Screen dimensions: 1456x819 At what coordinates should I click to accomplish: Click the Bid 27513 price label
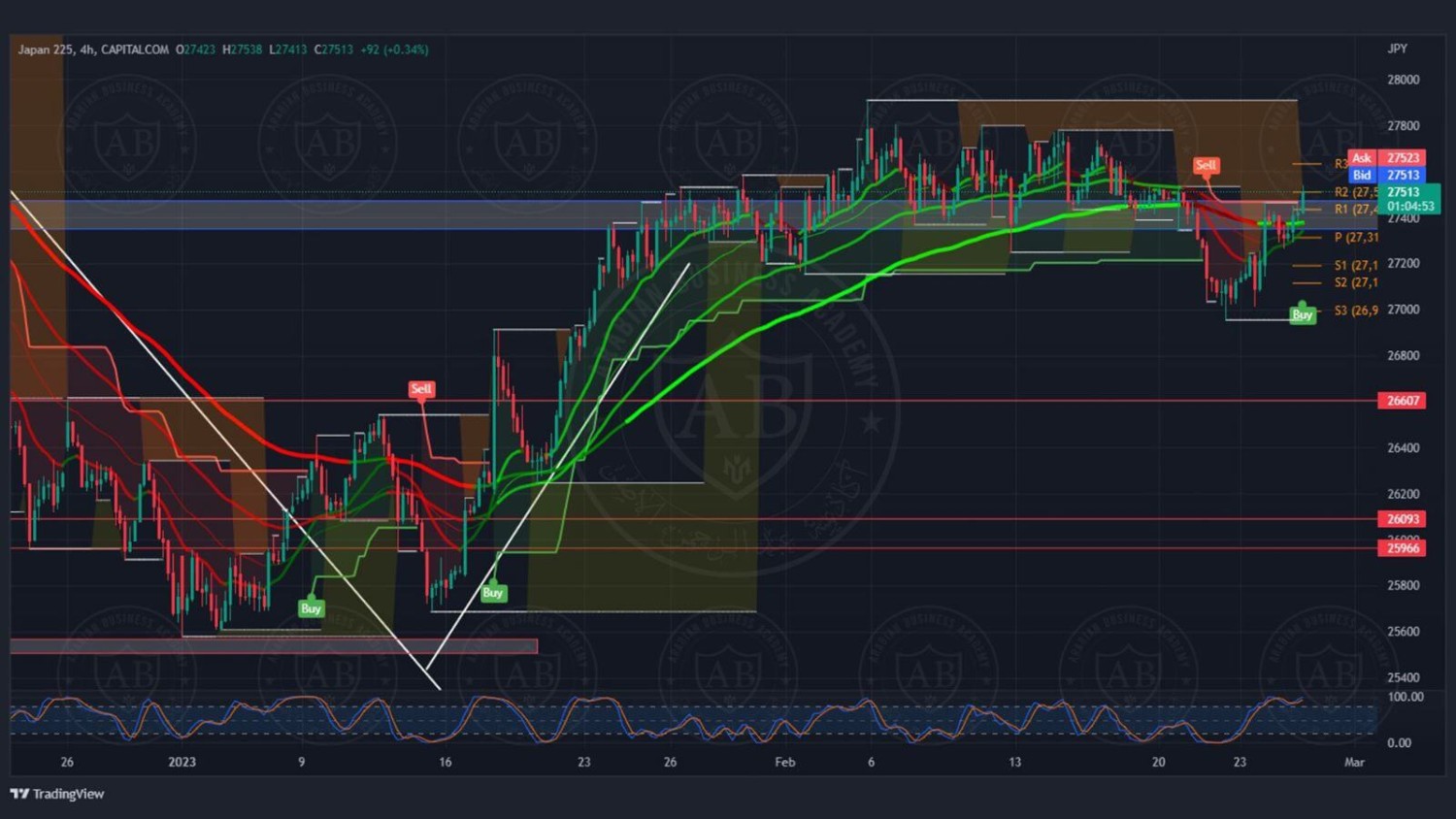coord(1387,176)
